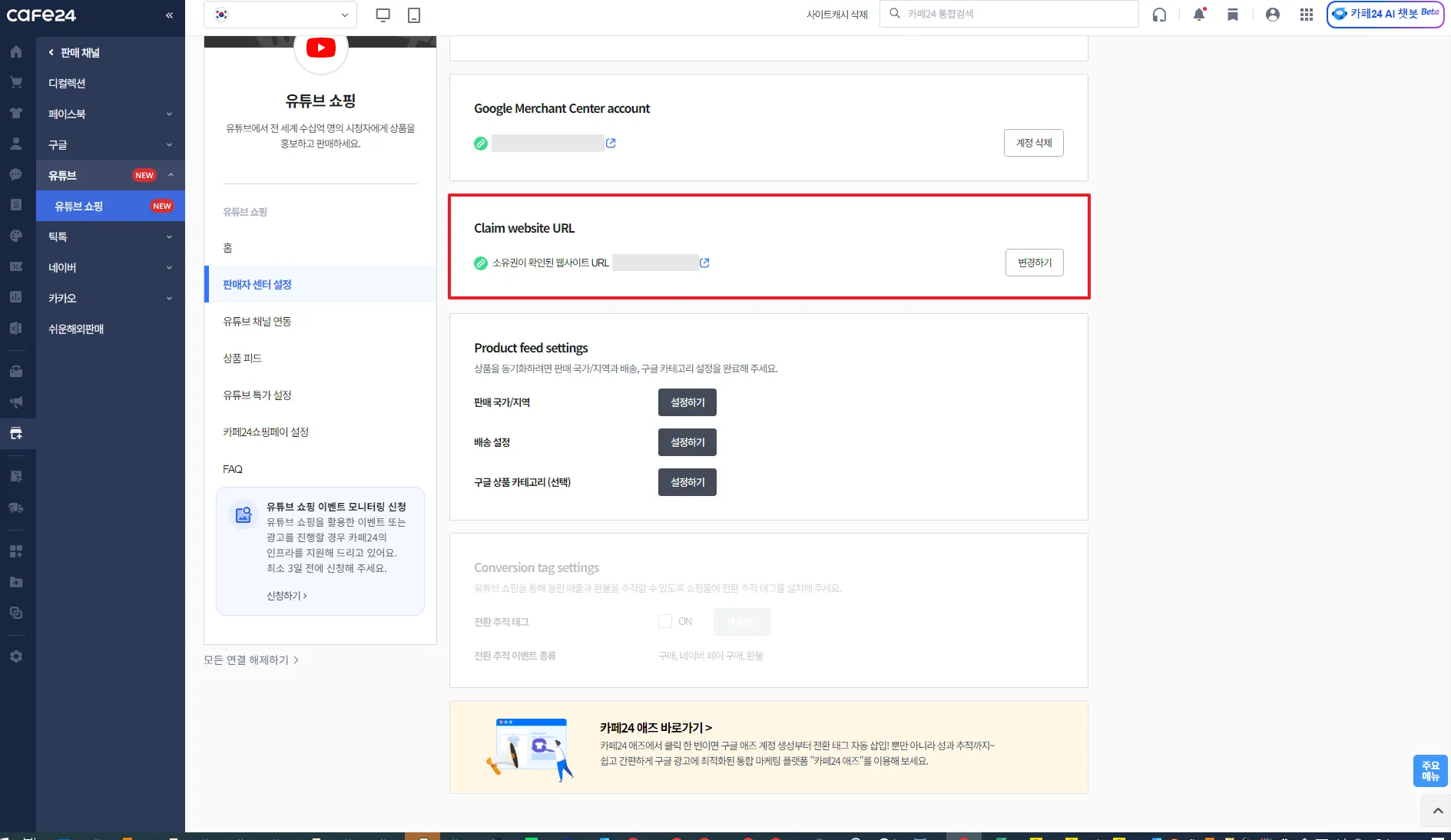This screenshot has width=1451, height=840.
Task: Click the YouTube logo icon
Action: point(321,48)
